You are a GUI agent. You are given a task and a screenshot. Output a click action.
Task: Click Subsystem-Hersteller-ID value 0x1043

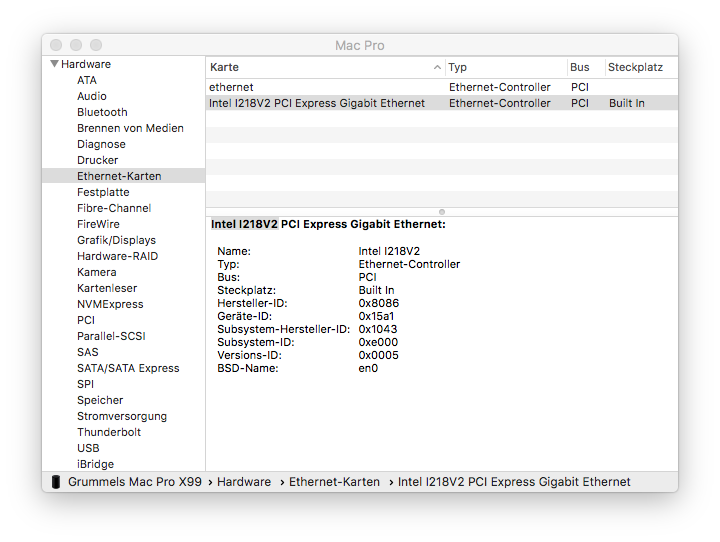pyautogui.click(x=377, y=329)
